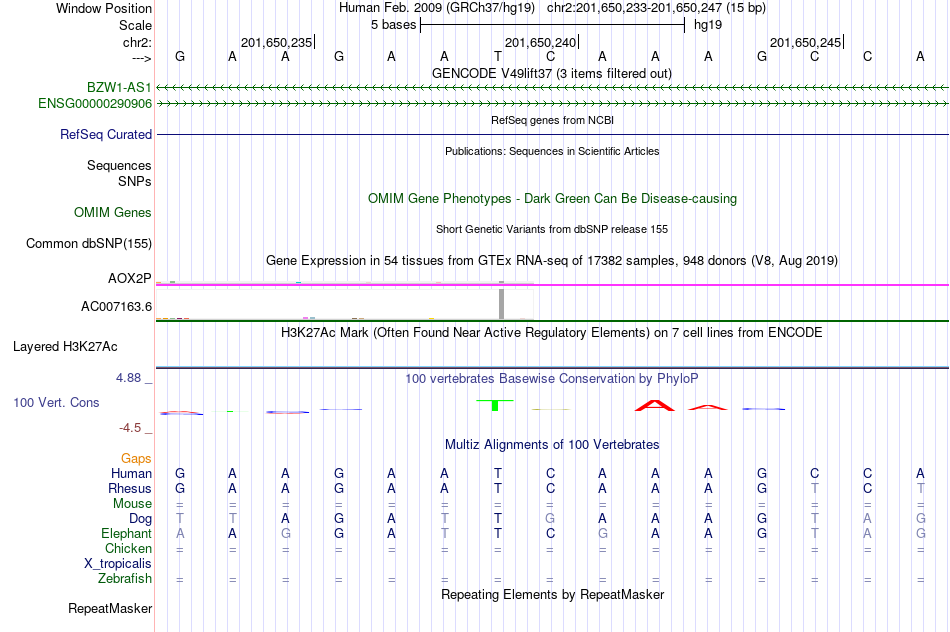This screenshot has height=632, width=950.
Task: Click the 4.88 PhyloP upper scale value
Action: (128, 378)
